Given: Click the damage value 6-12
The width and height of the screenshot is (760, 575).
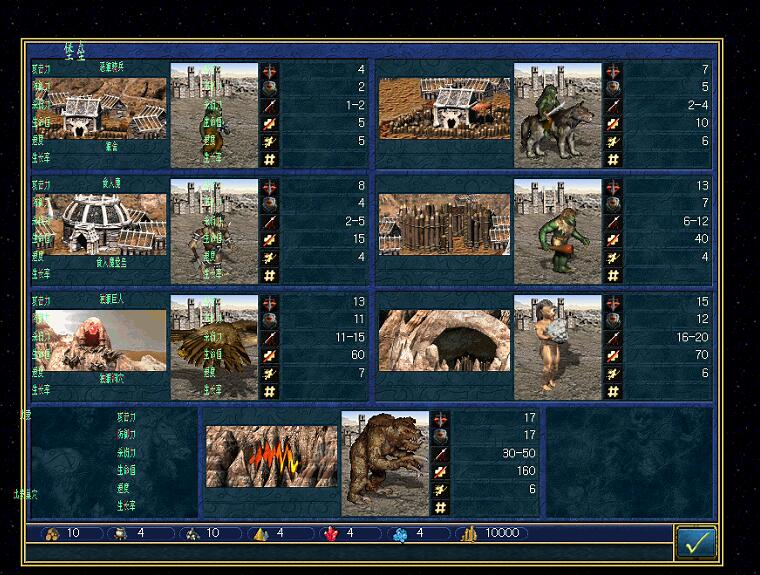Looking at the screenshot, I should point(696,221).
